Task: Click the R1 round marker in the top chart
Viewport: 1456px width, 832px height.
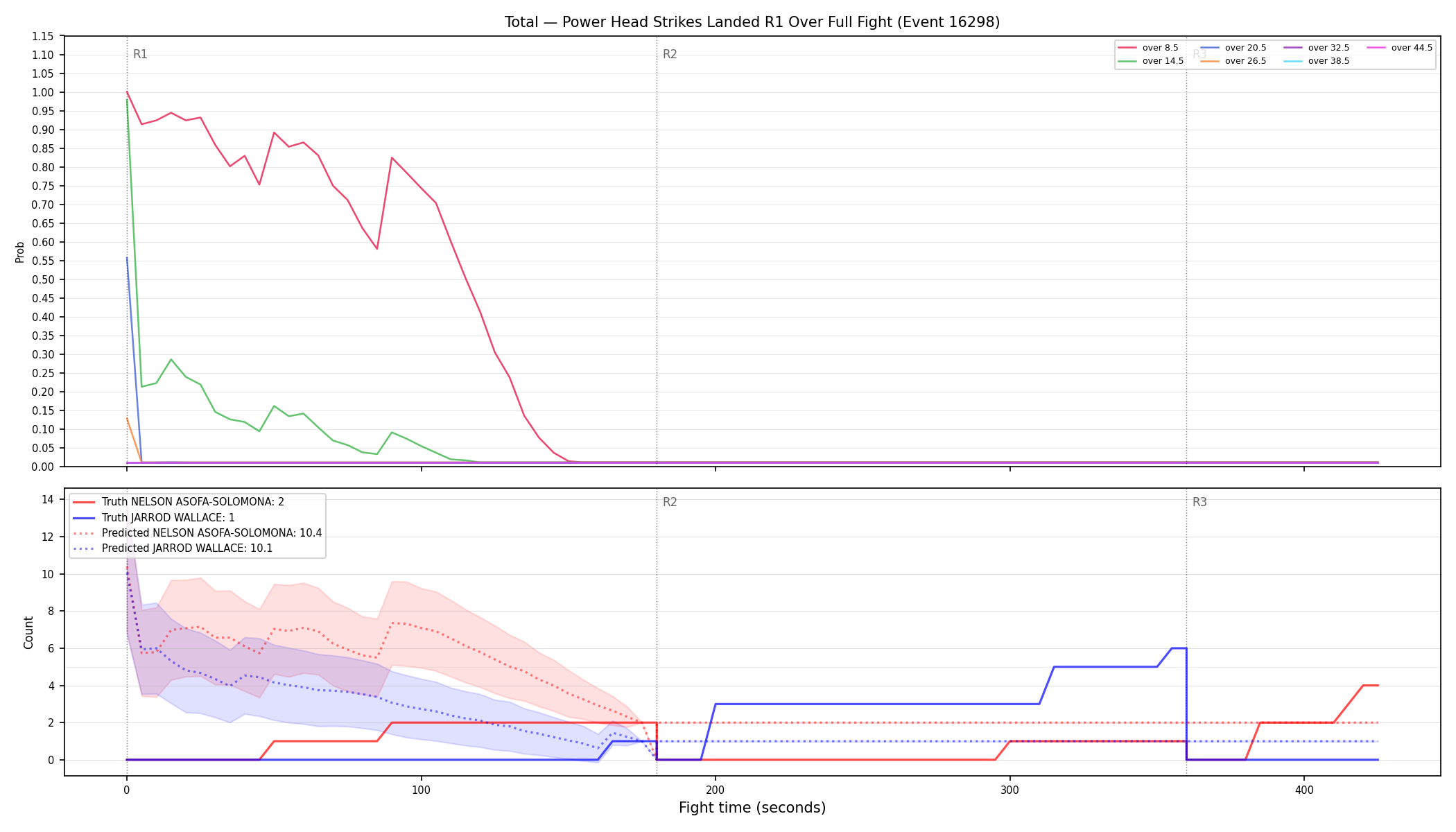Action: [140, 54]
